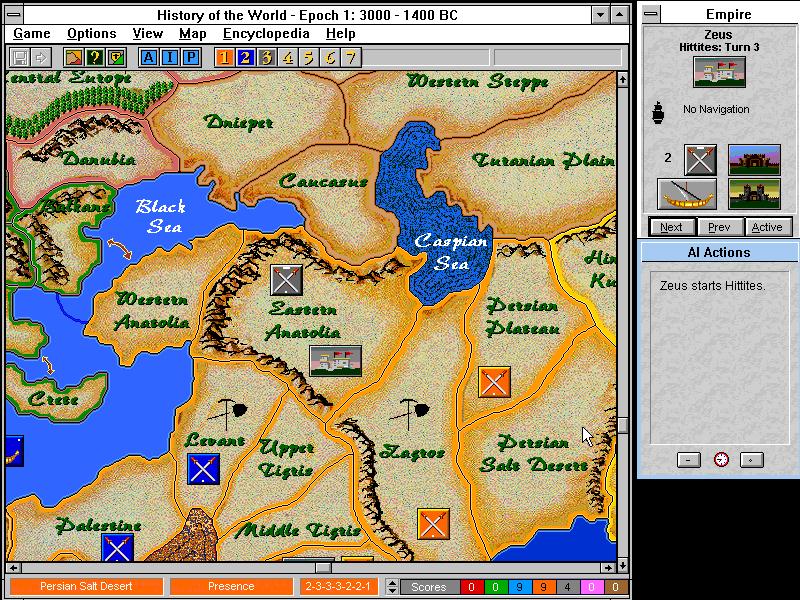Click the blue ship marker at the map's left edge
800x600 pixels.
[14, 451]
